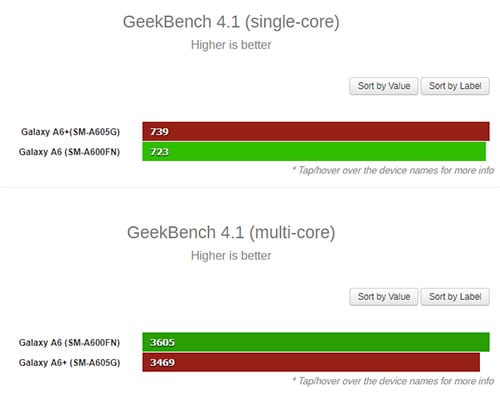This screenshot has width=500, height=397.
Task: Select Galaxy A6 (SM-A600FN) label in multi-core chart
Action: pyautogui.click(x=69, y=343)
